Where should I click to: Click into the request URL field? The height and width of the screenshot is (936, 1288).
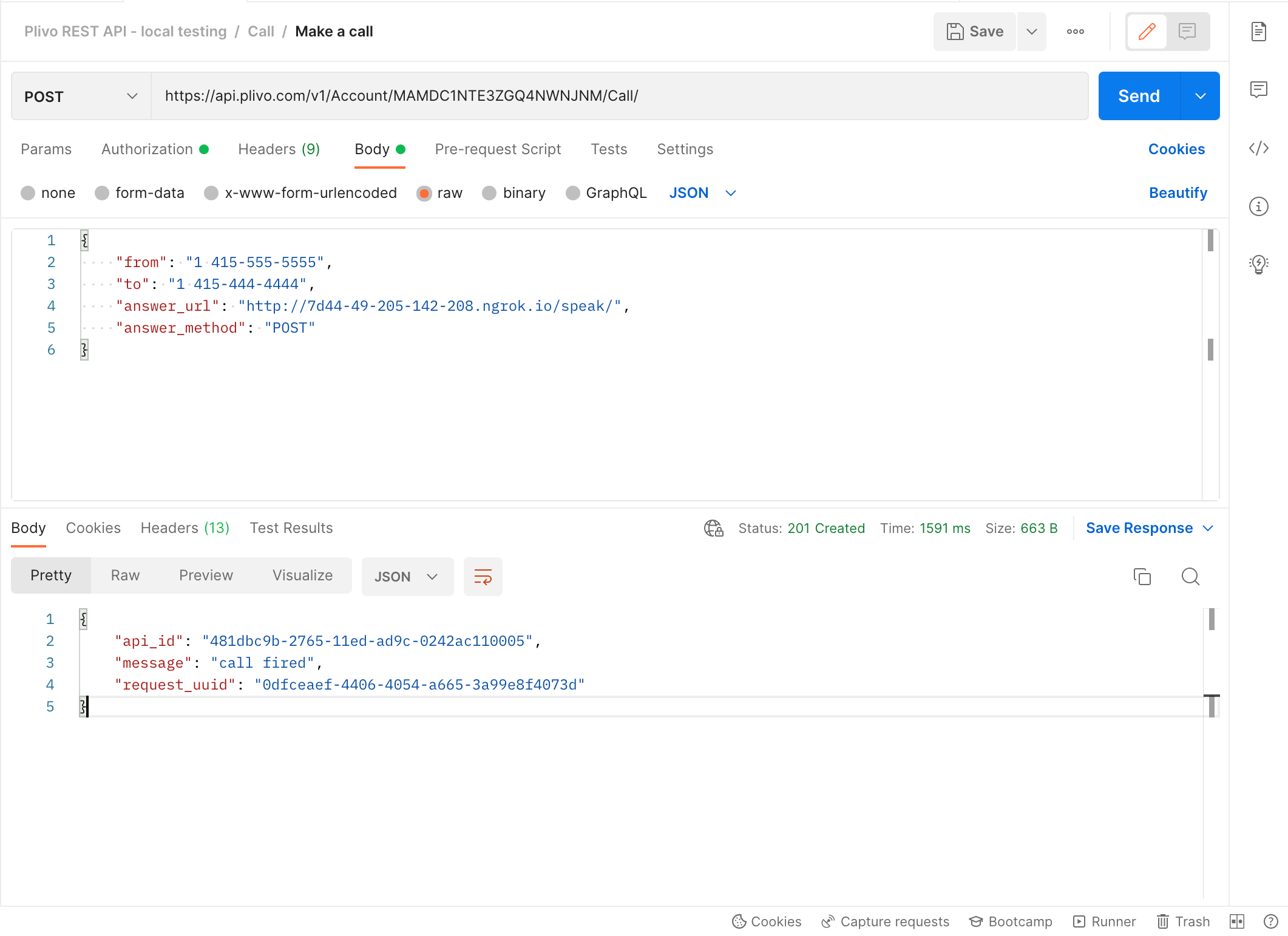click(x=619, y=96)
